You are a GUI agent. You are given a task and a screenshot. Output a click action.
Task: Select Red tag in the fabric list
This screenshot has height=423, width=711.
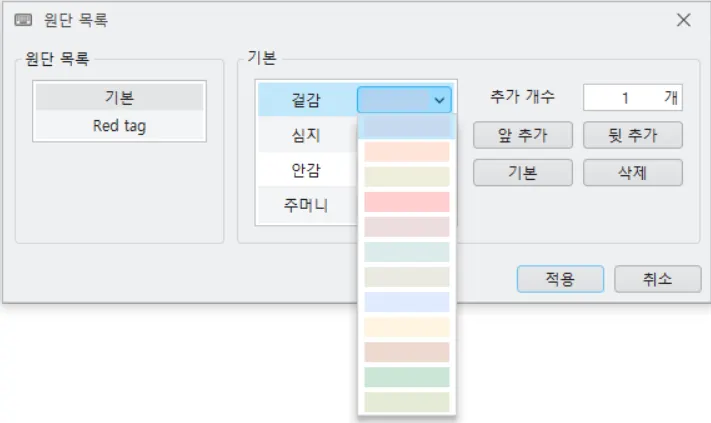pyautogui.click(x=120, y=126)
